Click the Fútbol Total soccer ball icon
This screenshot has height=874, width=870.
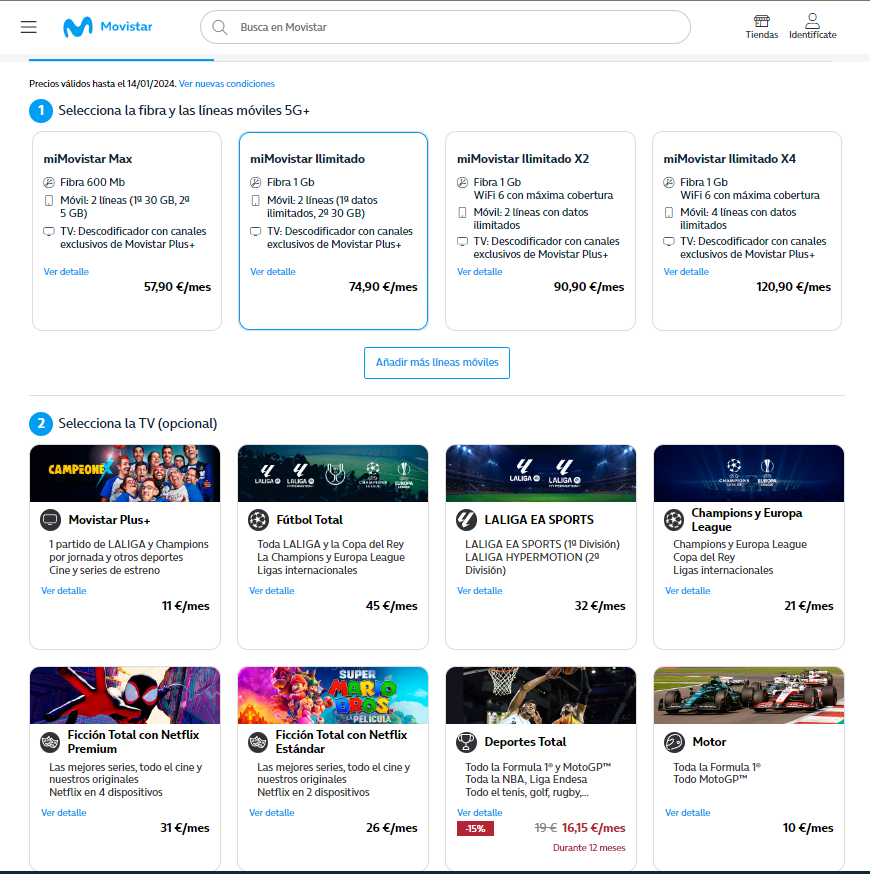coord(258,520)
